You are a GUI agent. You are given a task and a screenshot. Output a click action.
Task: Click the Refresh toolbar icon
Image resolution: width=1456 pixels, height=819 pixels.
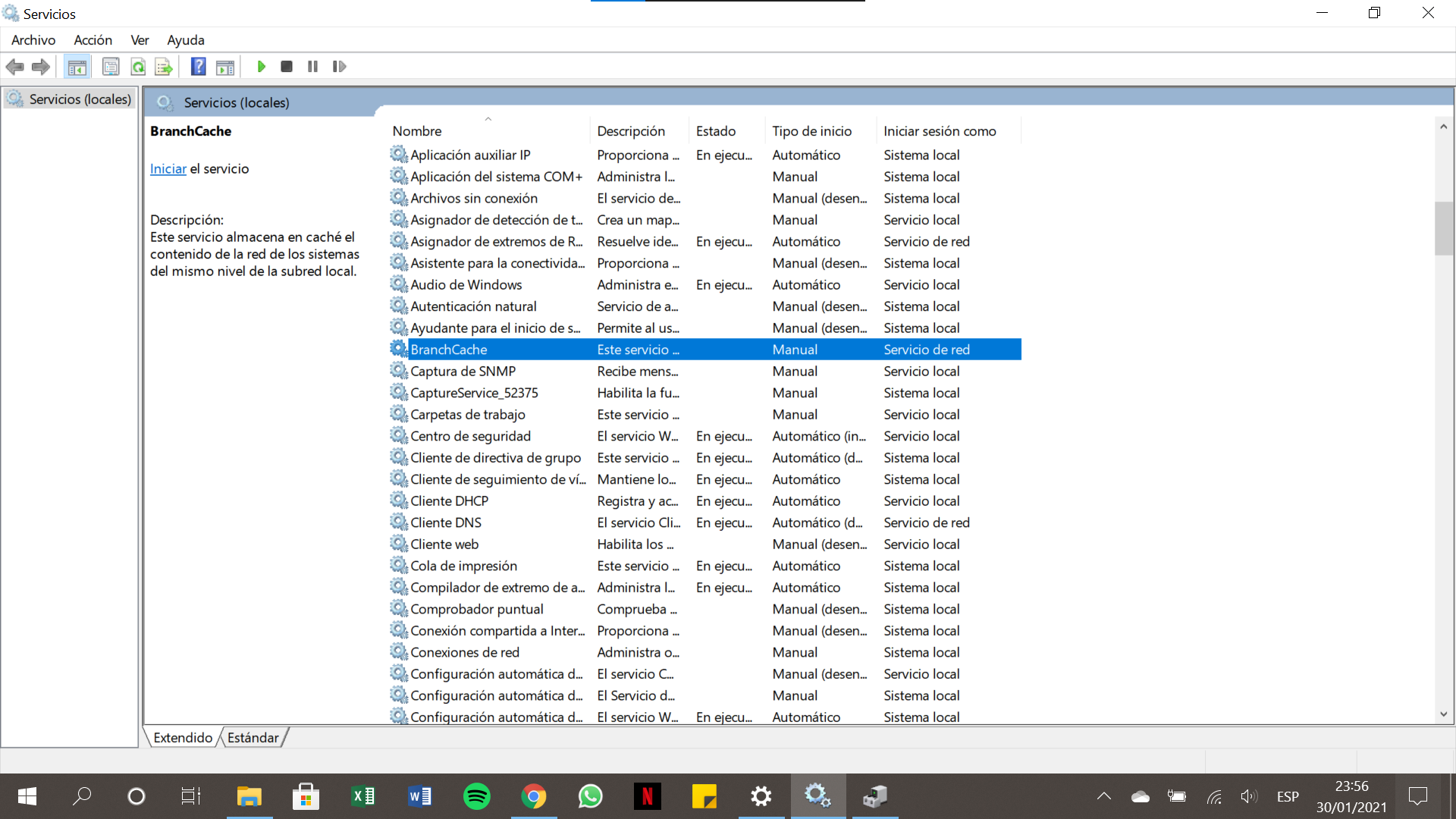click(138, 67)
